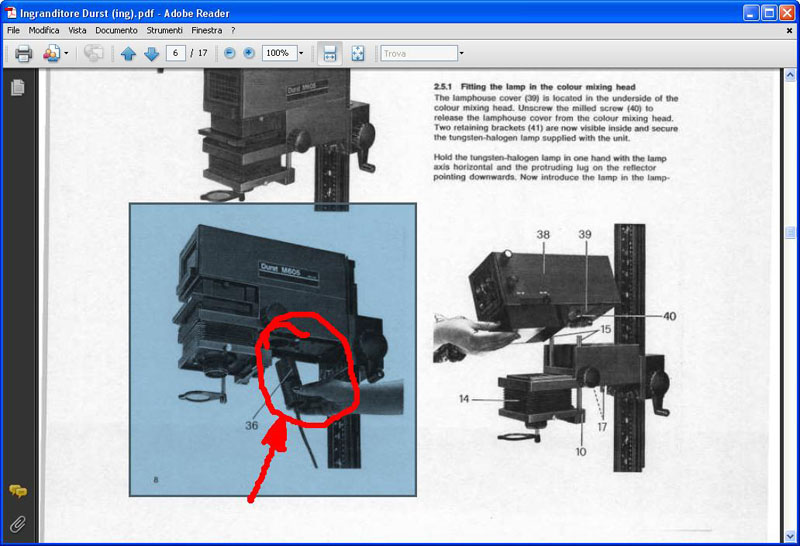Expand the 100% zoom level dropdown

coord(300,53)
